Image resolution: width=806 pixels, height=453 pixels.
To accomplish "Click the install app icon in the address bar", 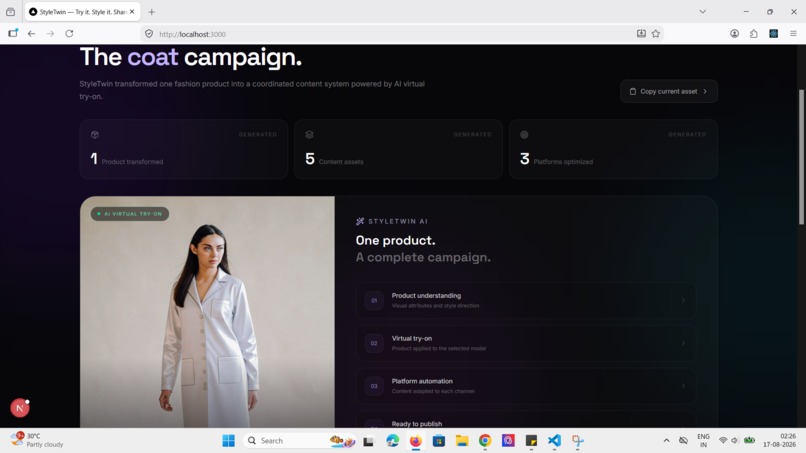I will 641,34.
